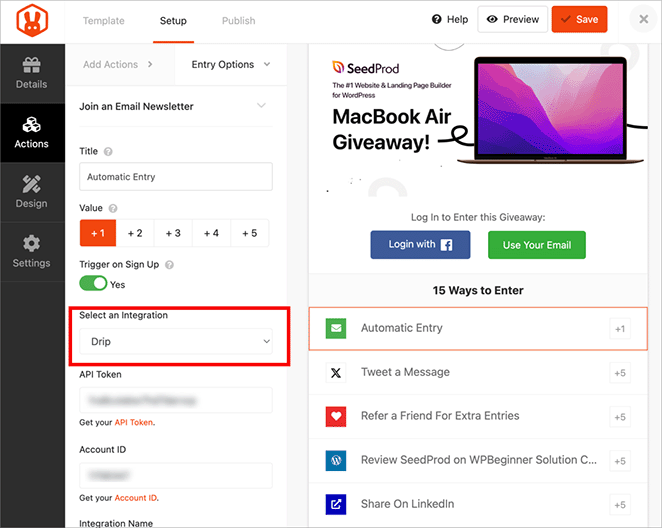This screenshot has width=662, height=528.
Task: Click the X icon for Tweet a Message
Action: point(336,373)
